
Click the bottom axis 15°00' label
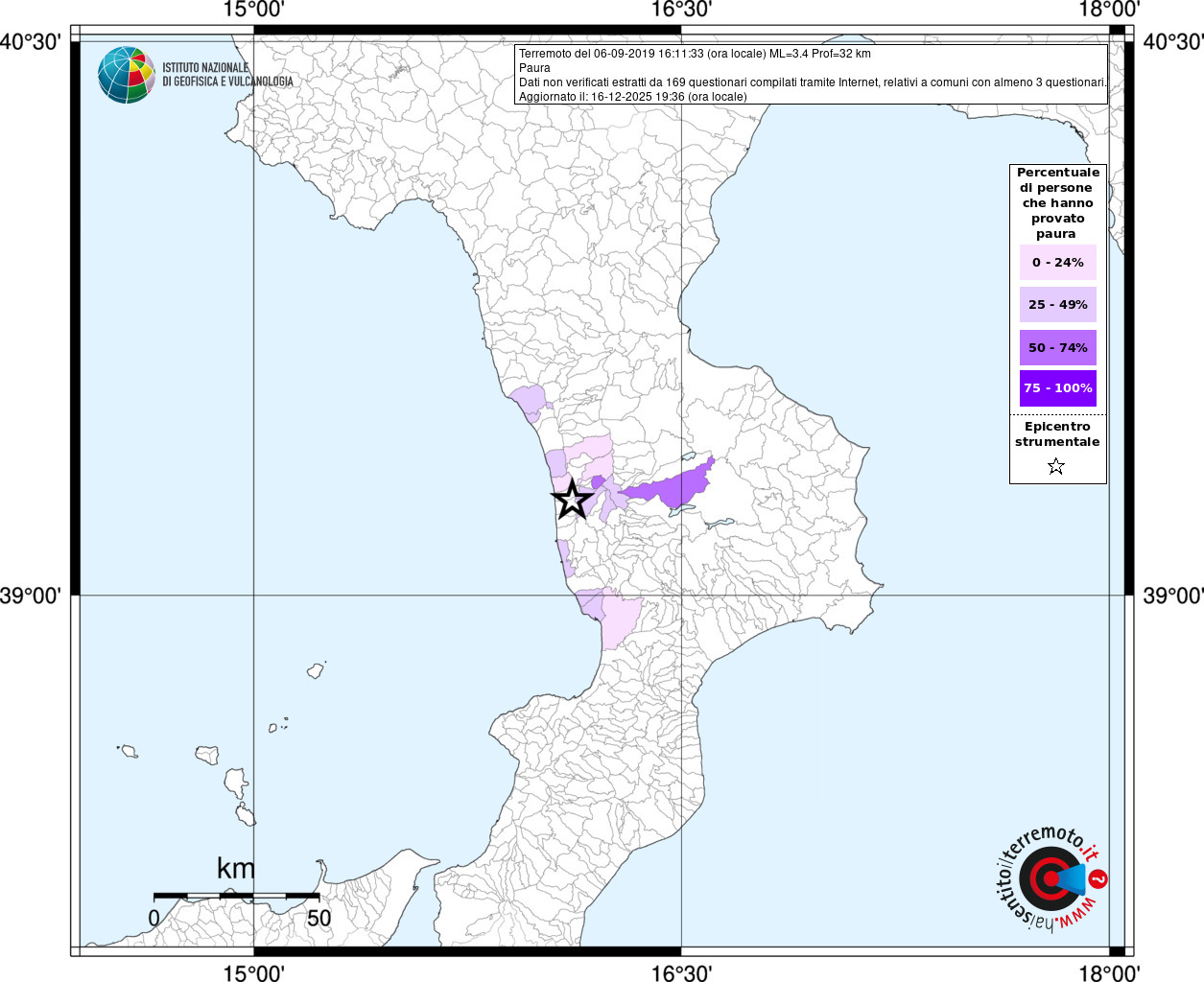coord(253,972)
